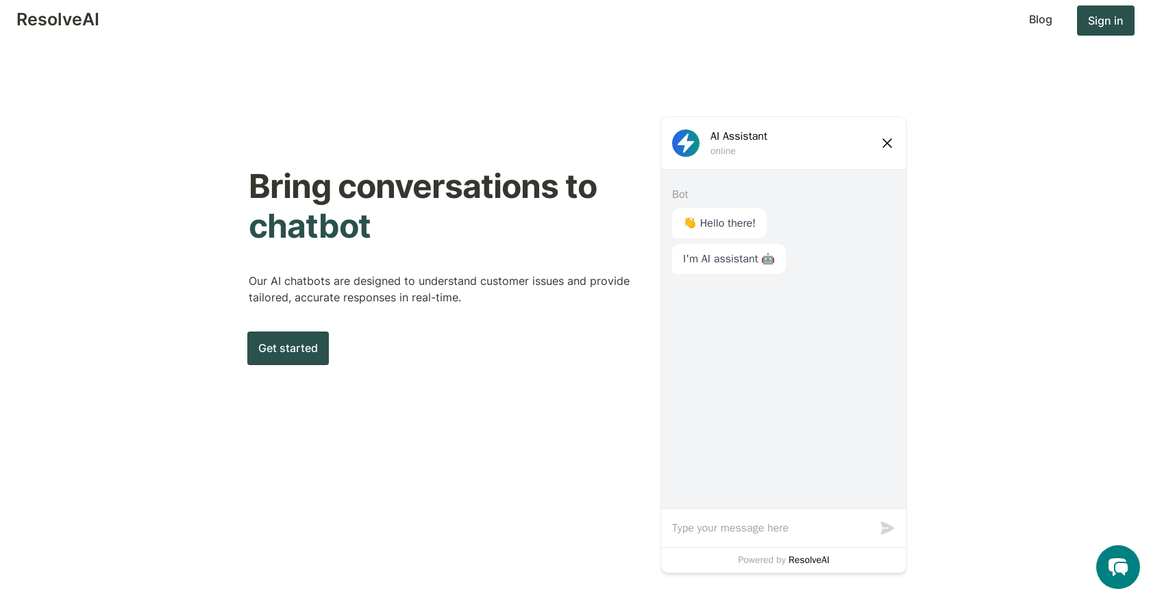Click the lightning bolt AI Assistant avatar
The image size is (1151, 600).
click(x=685, y=143)
